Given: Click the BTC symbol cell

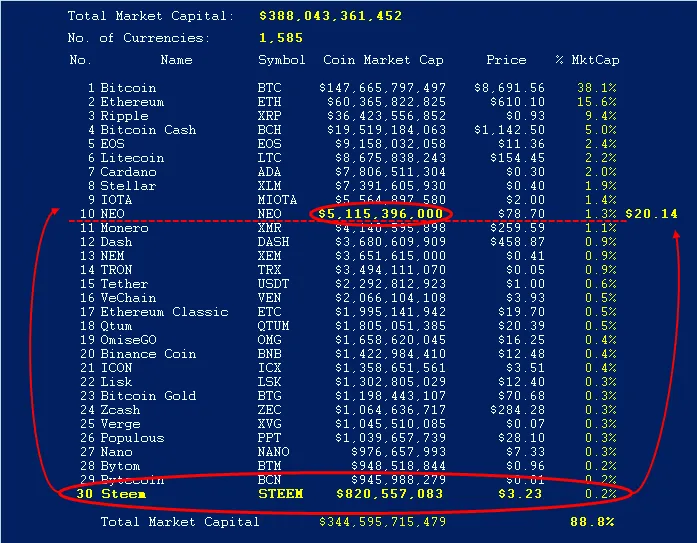Looking at the screenshot, I should tap(269, 88).
